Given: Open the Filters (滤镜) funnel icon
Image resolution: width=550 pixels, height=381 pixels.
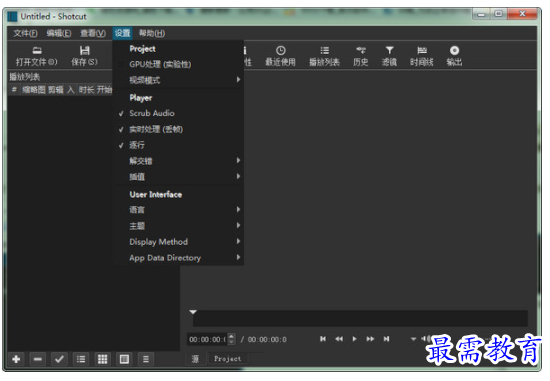Looking at the screenshot, I should (x=389, y=56).
